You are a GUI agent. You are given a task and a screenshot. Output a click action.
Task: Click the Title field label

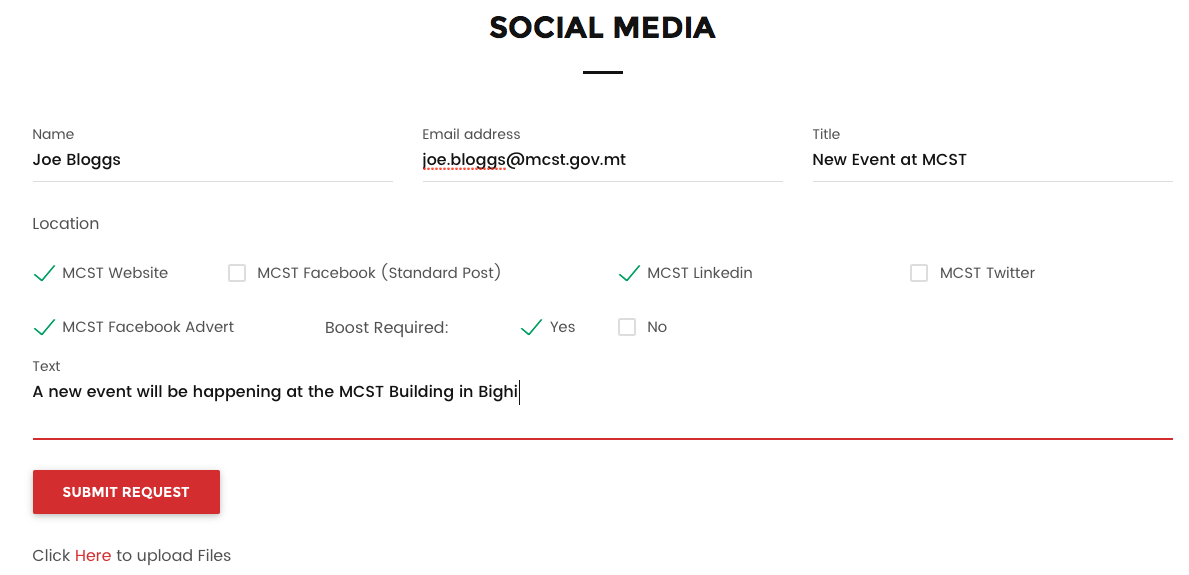coord(826,134)
